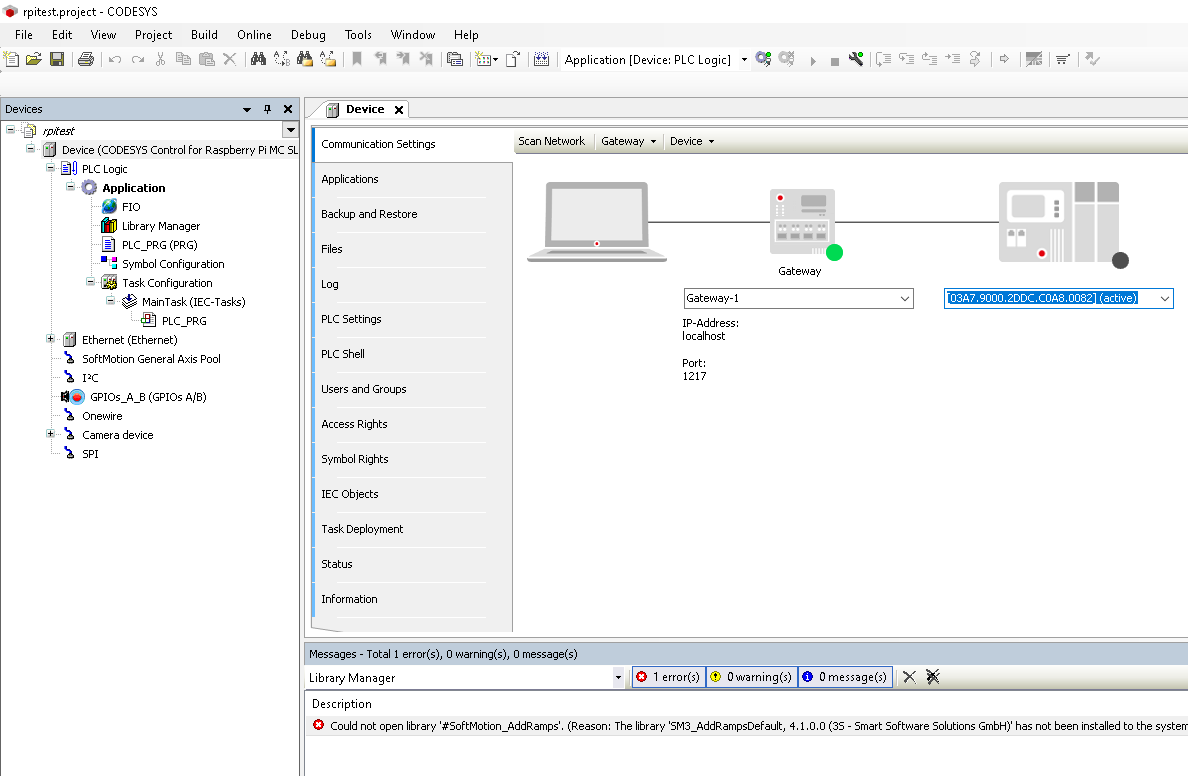
Task: Select the FIO item in the tree
Action: click(130, 206)
